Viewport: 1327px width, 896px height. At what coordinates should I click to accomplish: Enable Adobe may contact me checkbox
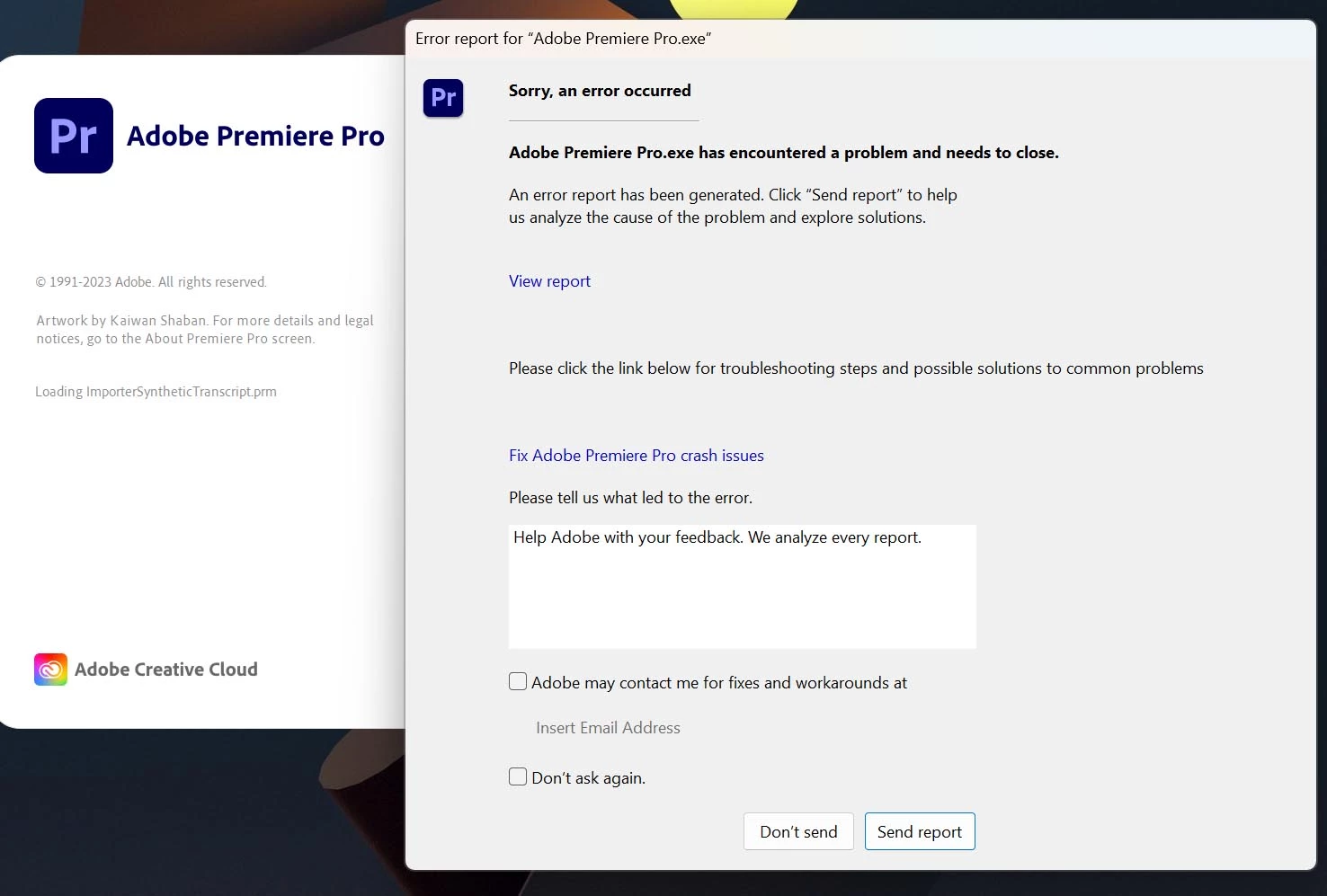518,681
